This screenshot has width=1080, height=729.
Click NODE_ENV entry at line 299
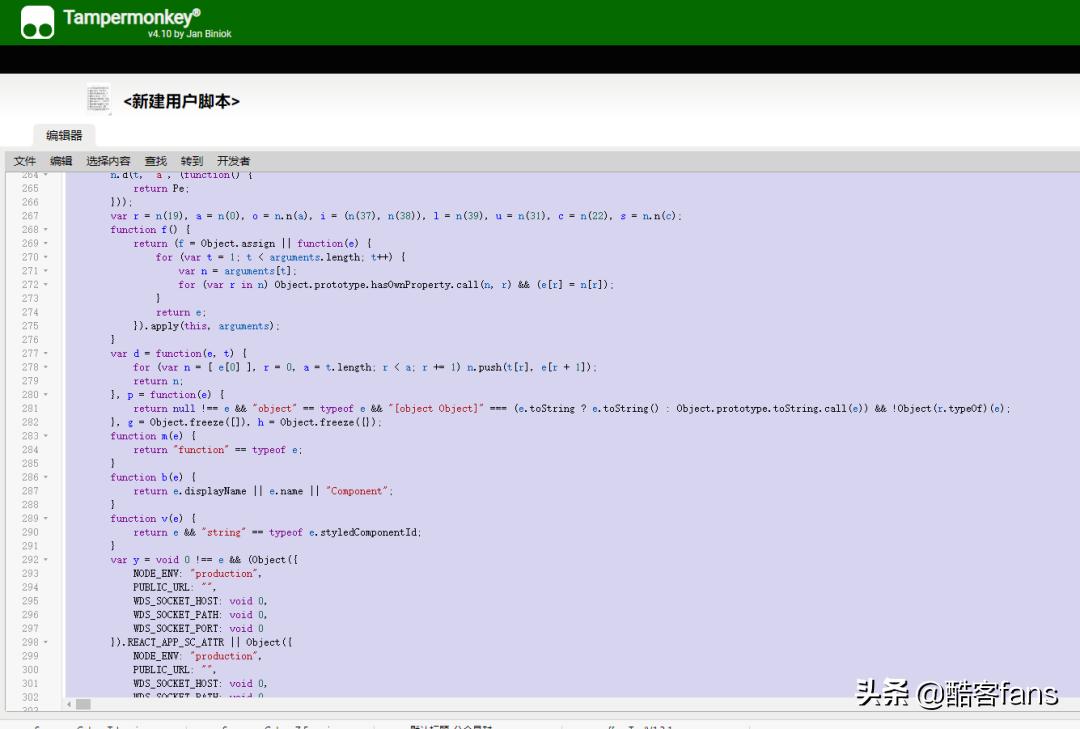pyautogui.click(x=197, y=656)
